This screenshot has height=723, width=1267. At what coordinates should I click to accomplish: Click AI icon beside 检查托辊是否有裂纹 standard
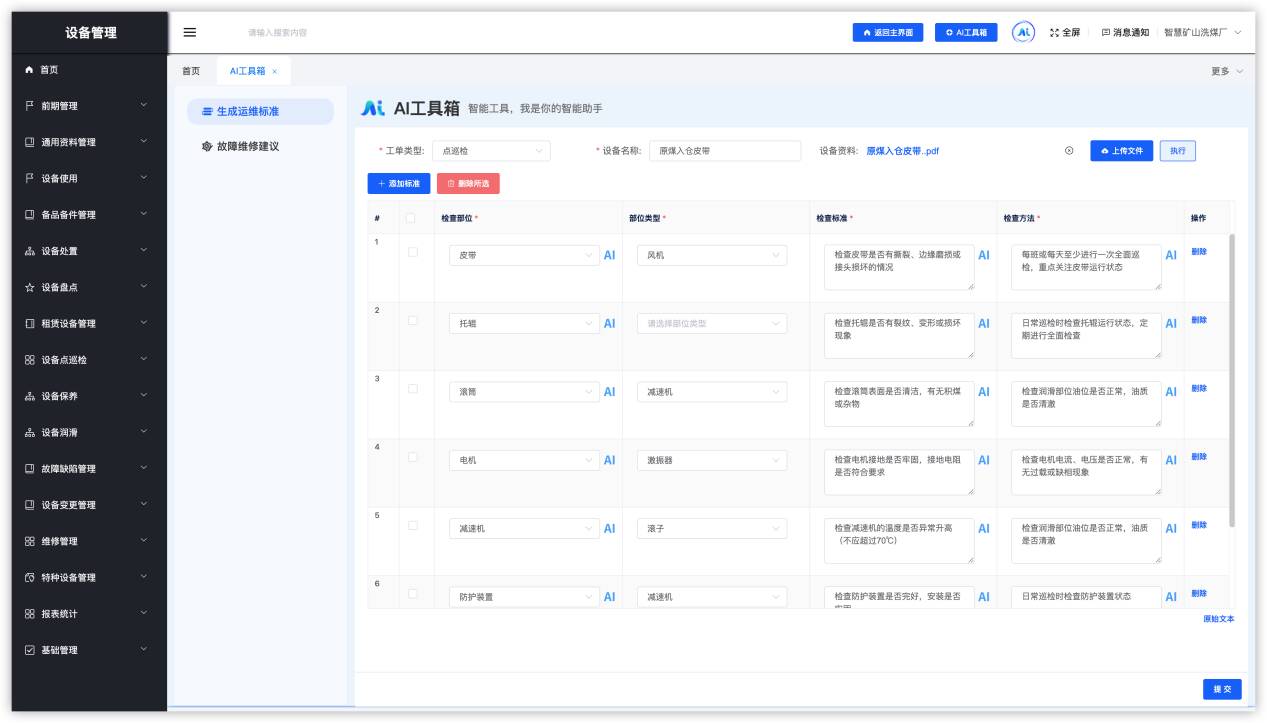coord(984,323)
